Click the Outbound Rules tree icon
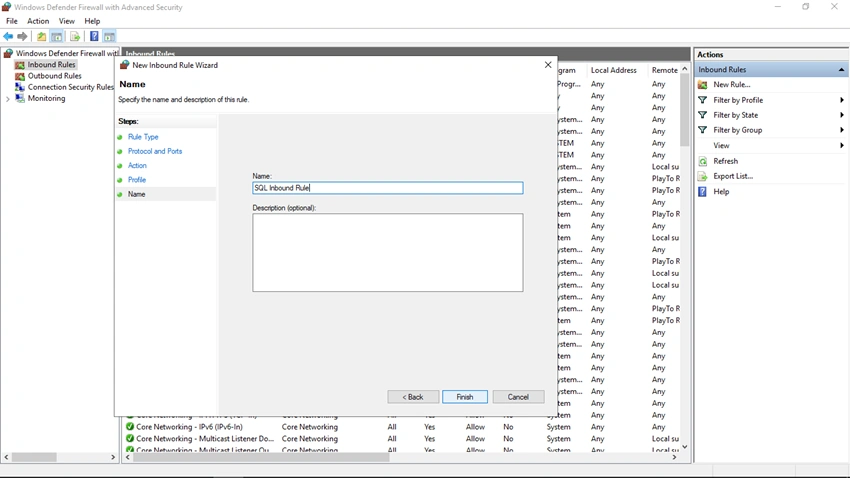This screenshot has width=850, height=478. [20, 76]
